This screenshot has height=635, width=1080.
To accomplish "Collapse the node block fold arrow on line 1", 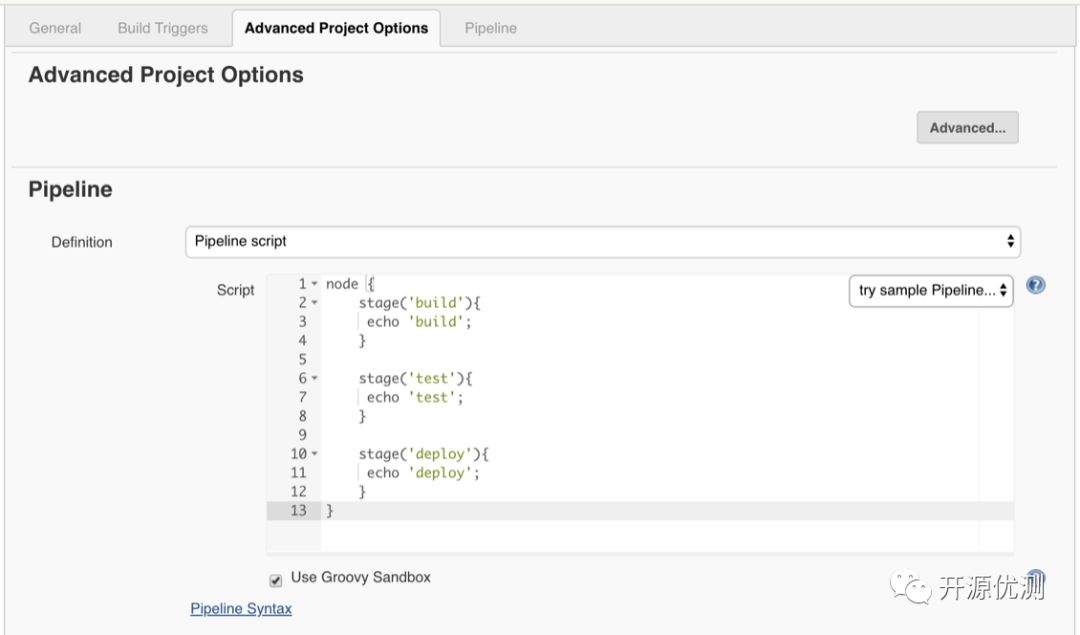I will [x=314, y=284].
